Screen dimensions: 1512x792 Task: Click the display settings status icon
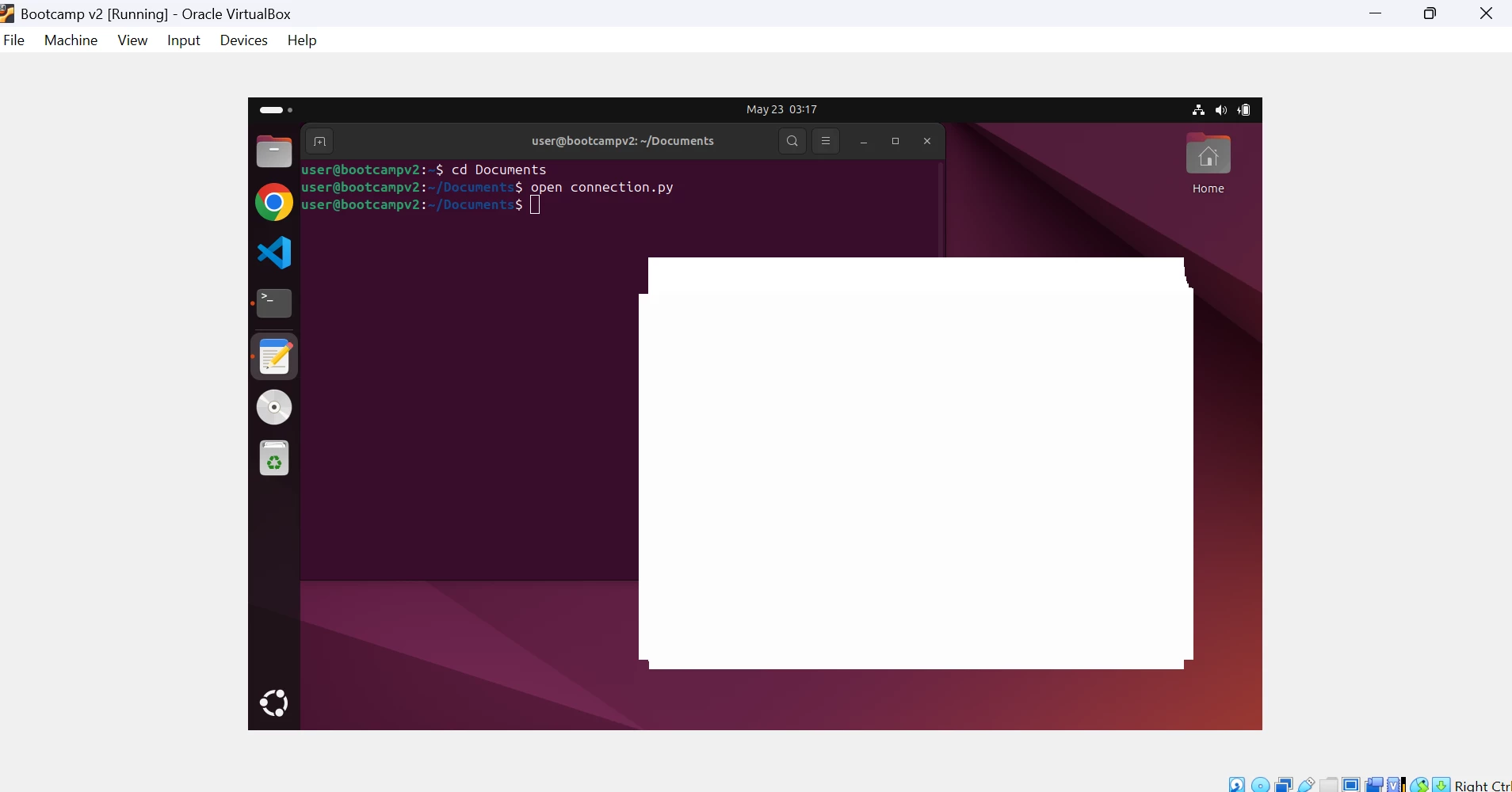pyautogui.click(x=1351, y=784)
